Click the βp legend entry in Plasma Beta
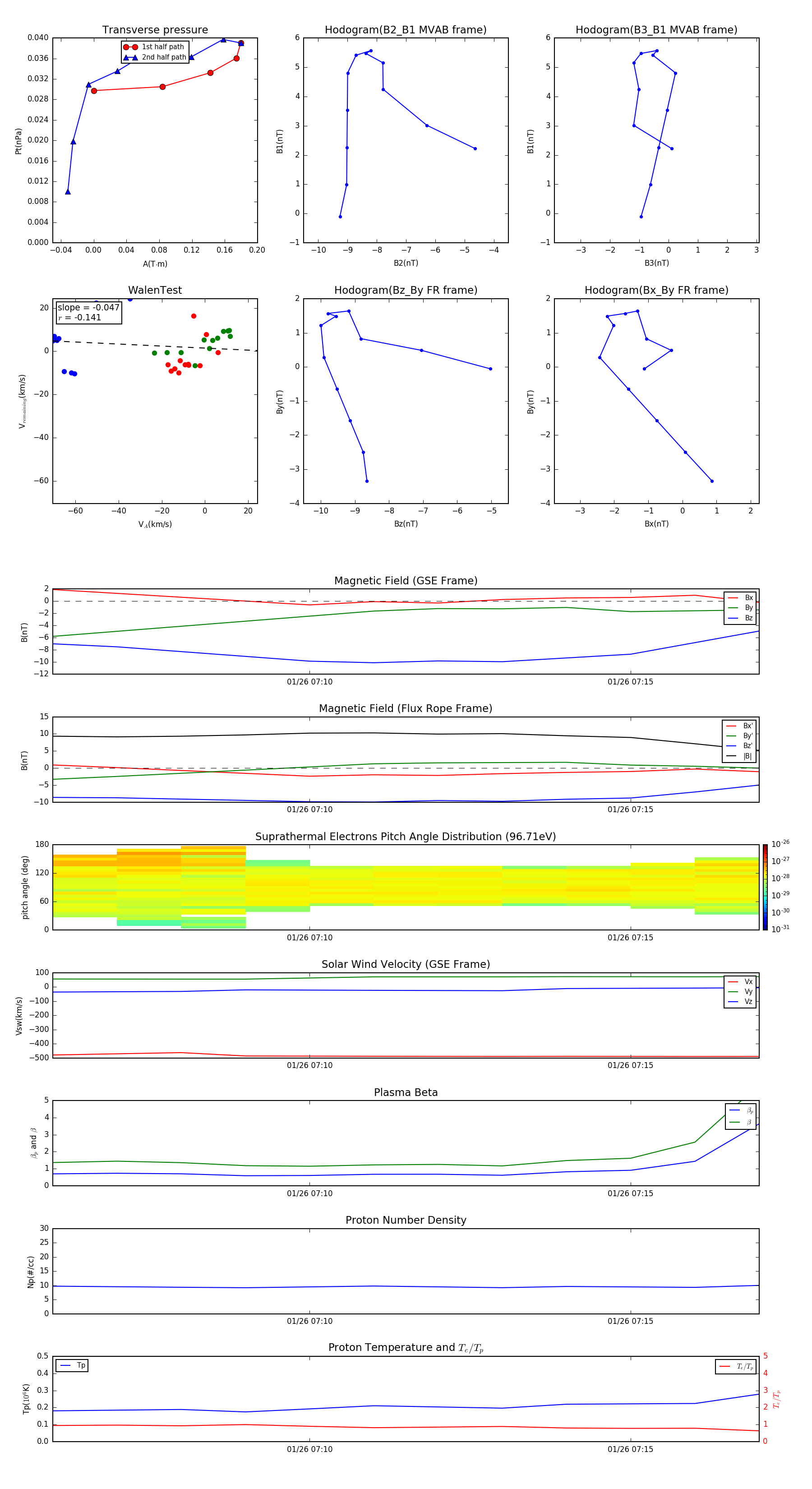The width and height of the screenshot is (812, 1489). tap(741, 1110)
